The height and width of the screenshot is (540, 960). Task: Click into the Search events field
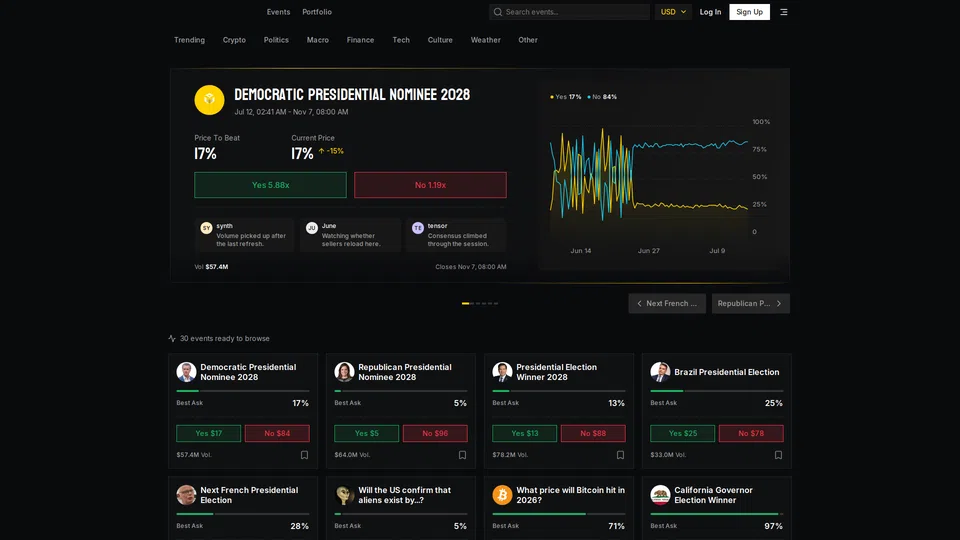click(x=569, y=12)
